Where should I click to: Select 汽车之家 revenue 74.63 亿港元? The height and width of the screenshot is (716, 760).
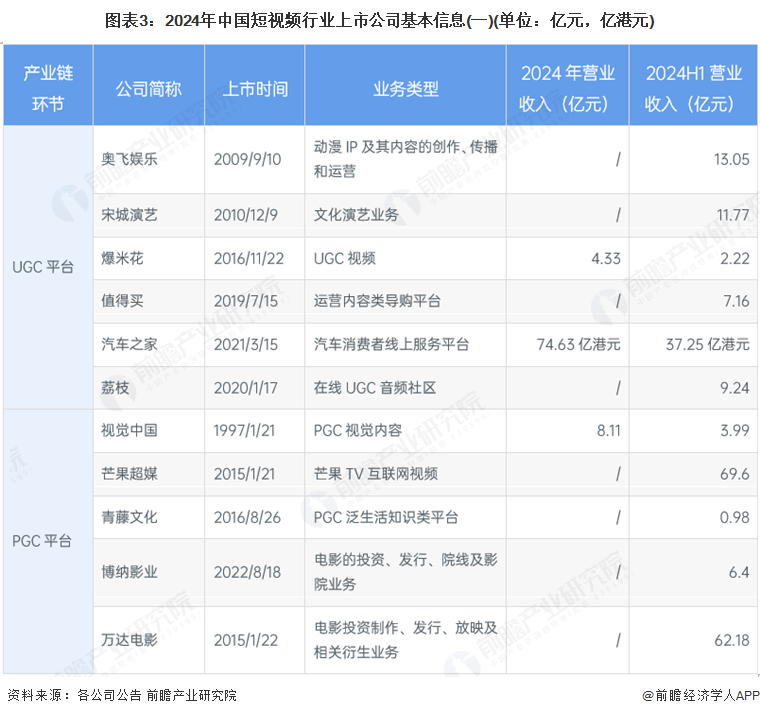click(x=578, y=345)
